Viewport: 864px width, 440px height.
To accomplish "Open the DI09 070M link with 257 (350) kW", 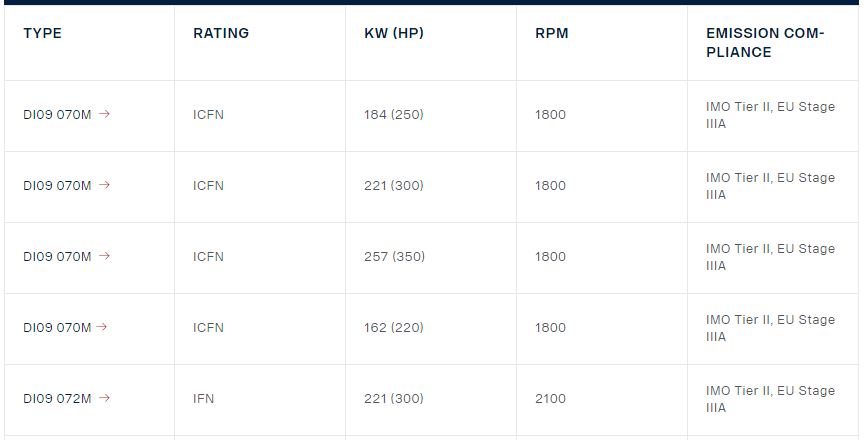I will (57, 257).
